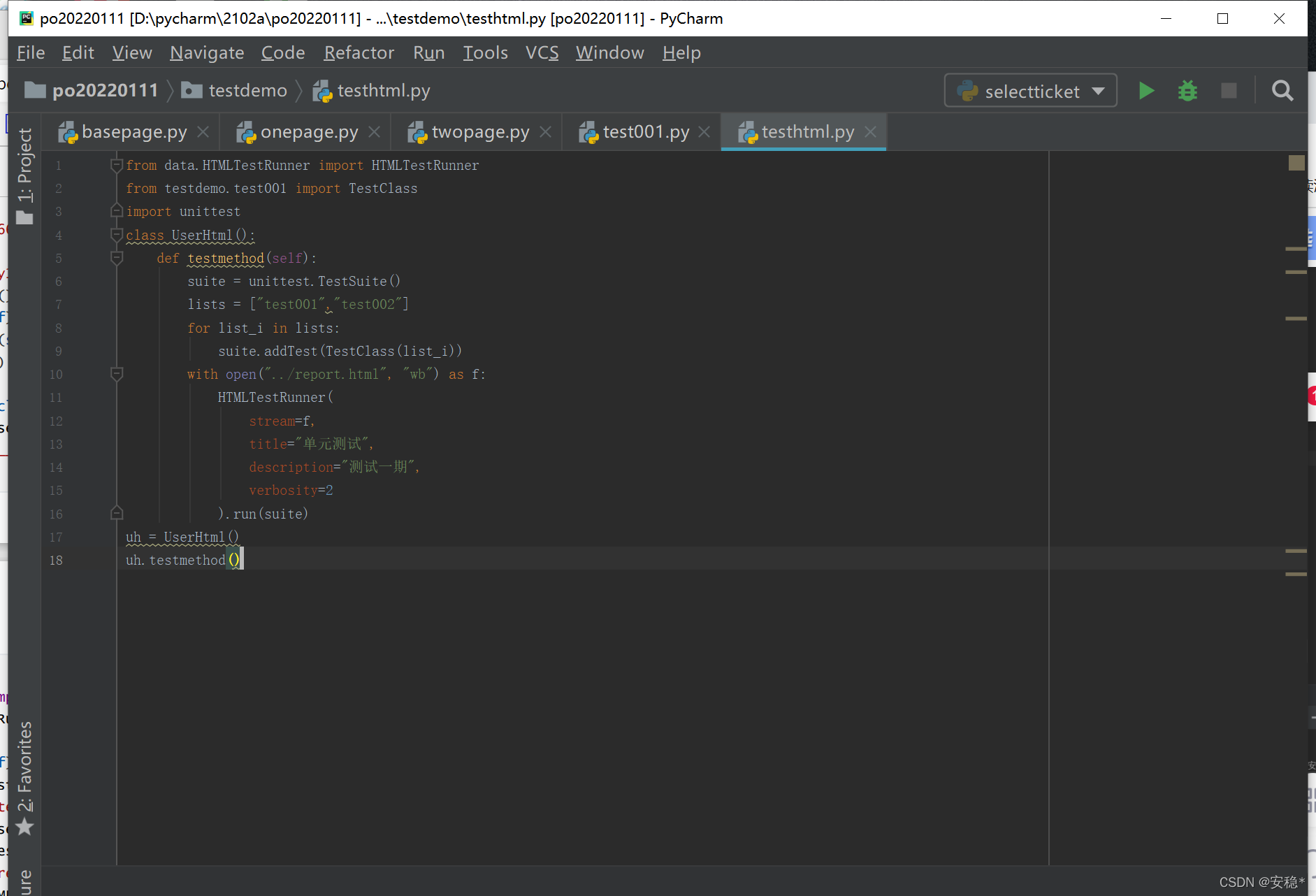Screen dimensions: 1316x896
Task: Click the folder icon beside testdemo breadcrumb
Action: [x=191, y=90]
